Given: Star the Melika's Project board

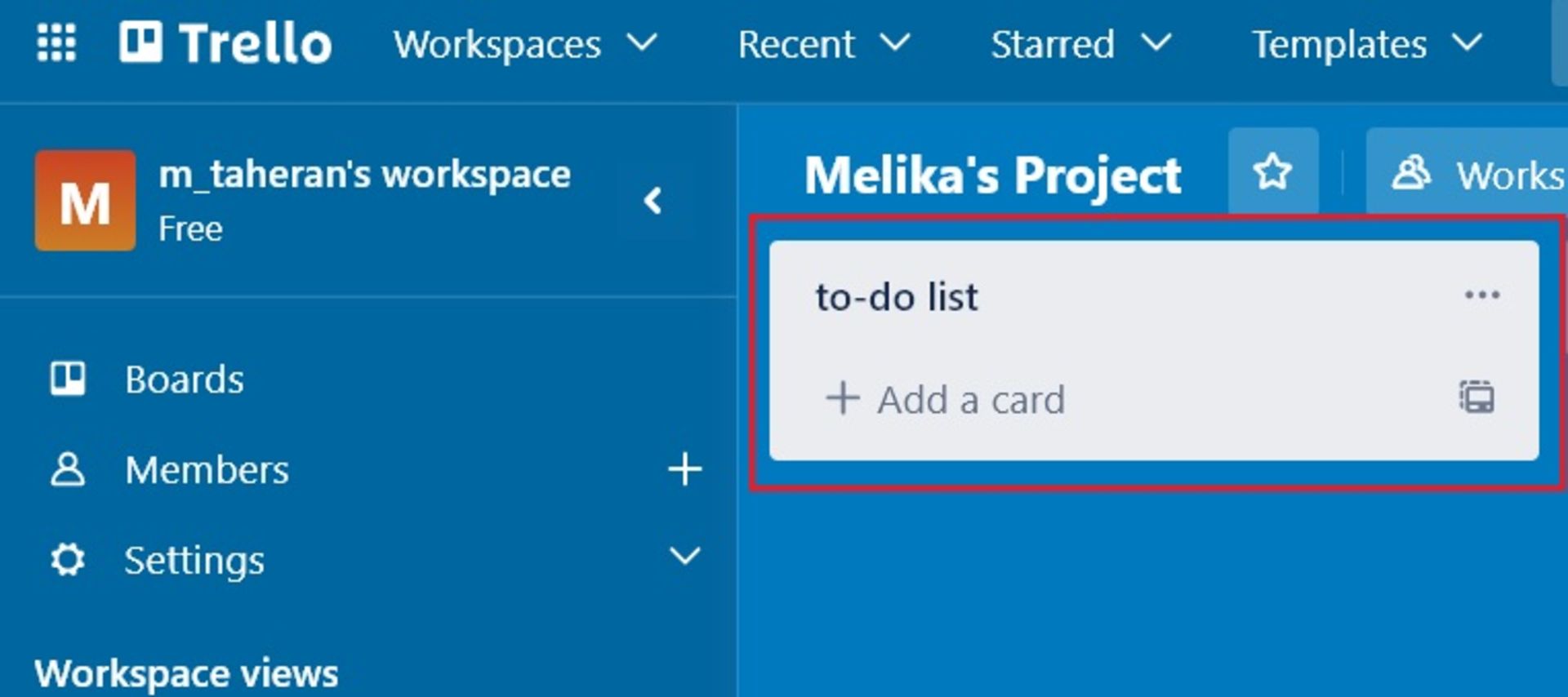Looking at the screenshot, I should click(x=1272, y=172).
